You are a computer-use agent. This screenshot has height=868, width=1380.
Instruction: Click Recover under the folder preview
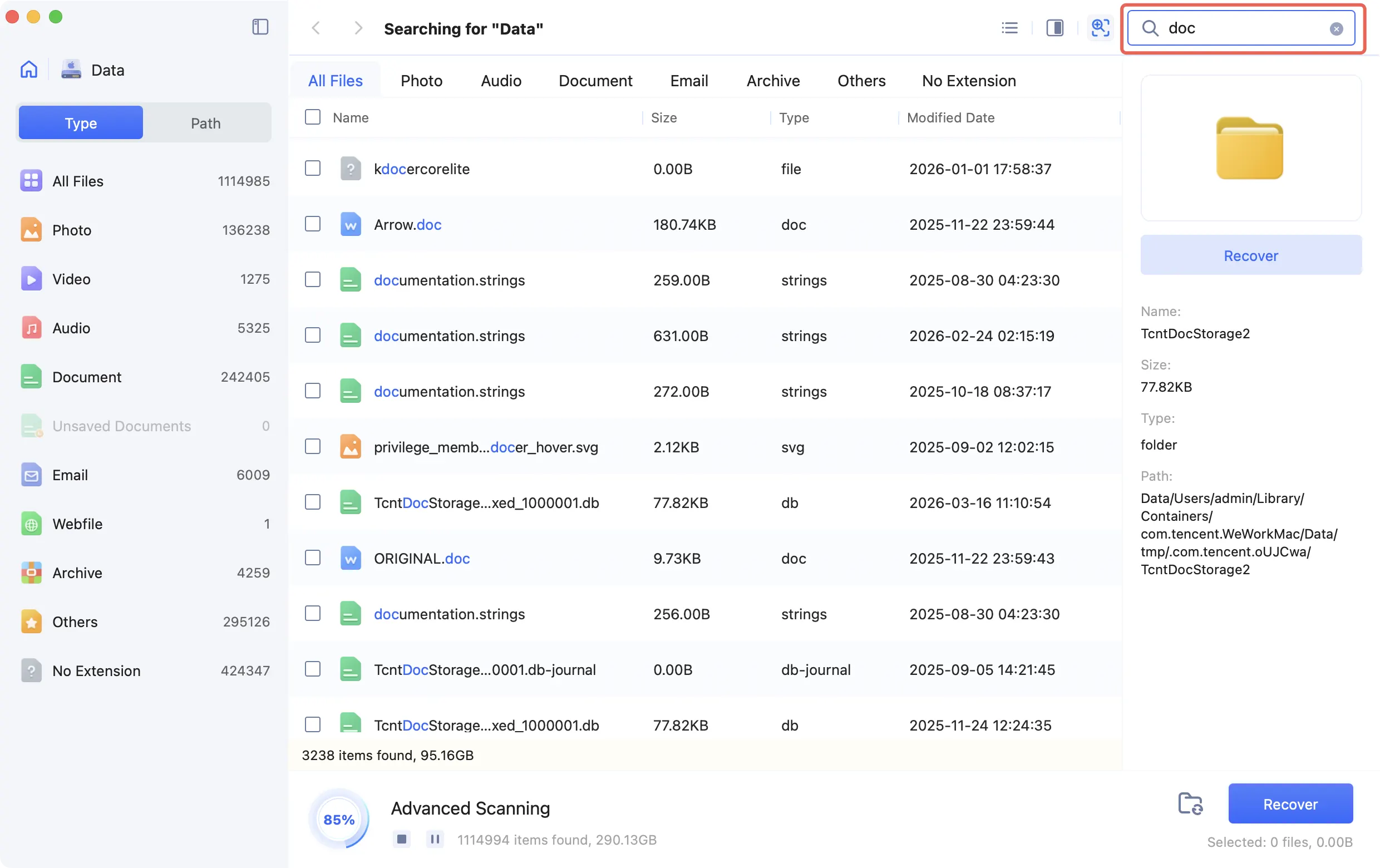pos(1250,255)
